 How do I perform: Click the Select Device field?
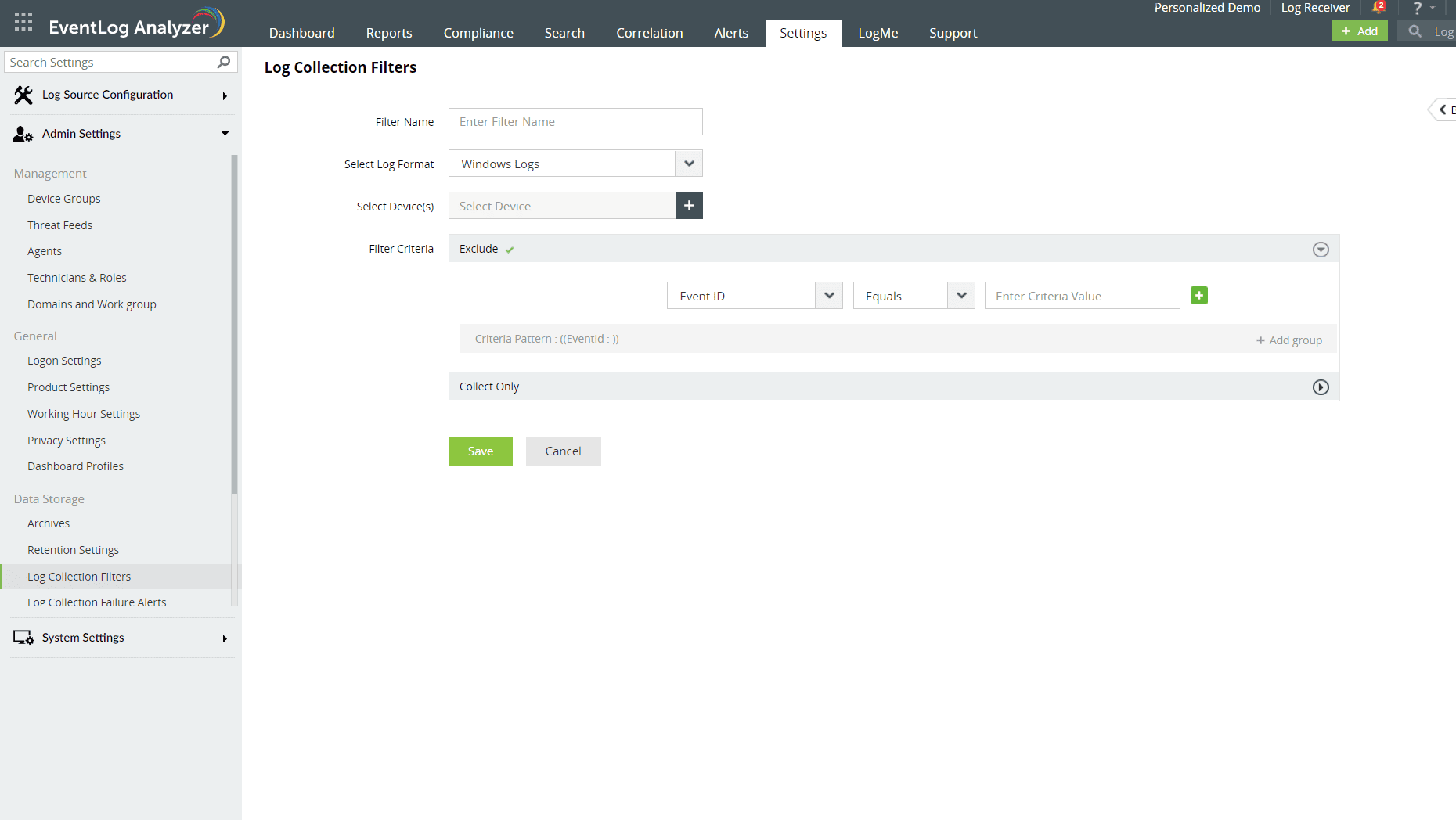point(562,206)
